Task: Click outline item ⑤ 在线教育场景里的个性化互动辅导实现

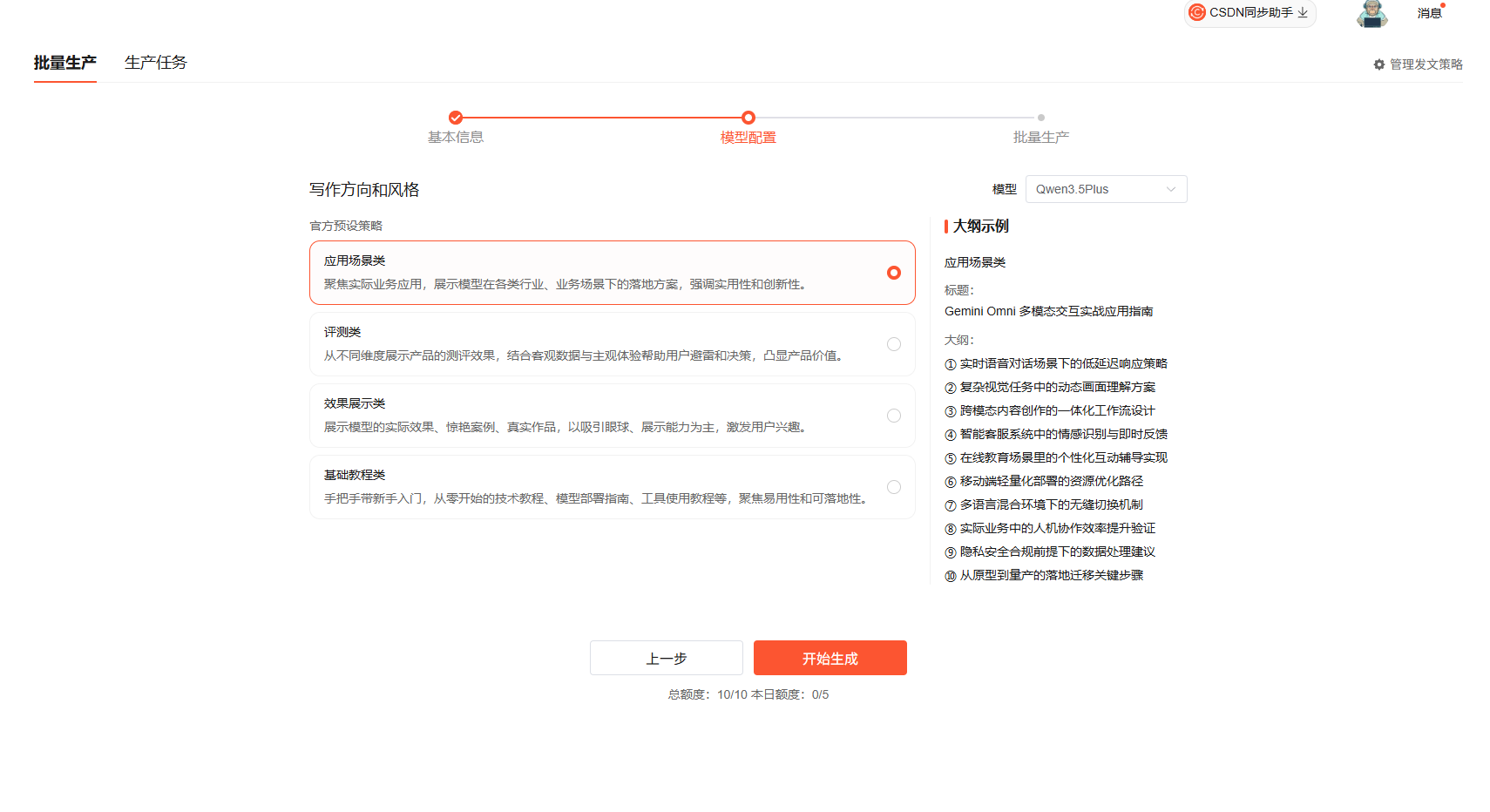Action: coord(1056,457)
